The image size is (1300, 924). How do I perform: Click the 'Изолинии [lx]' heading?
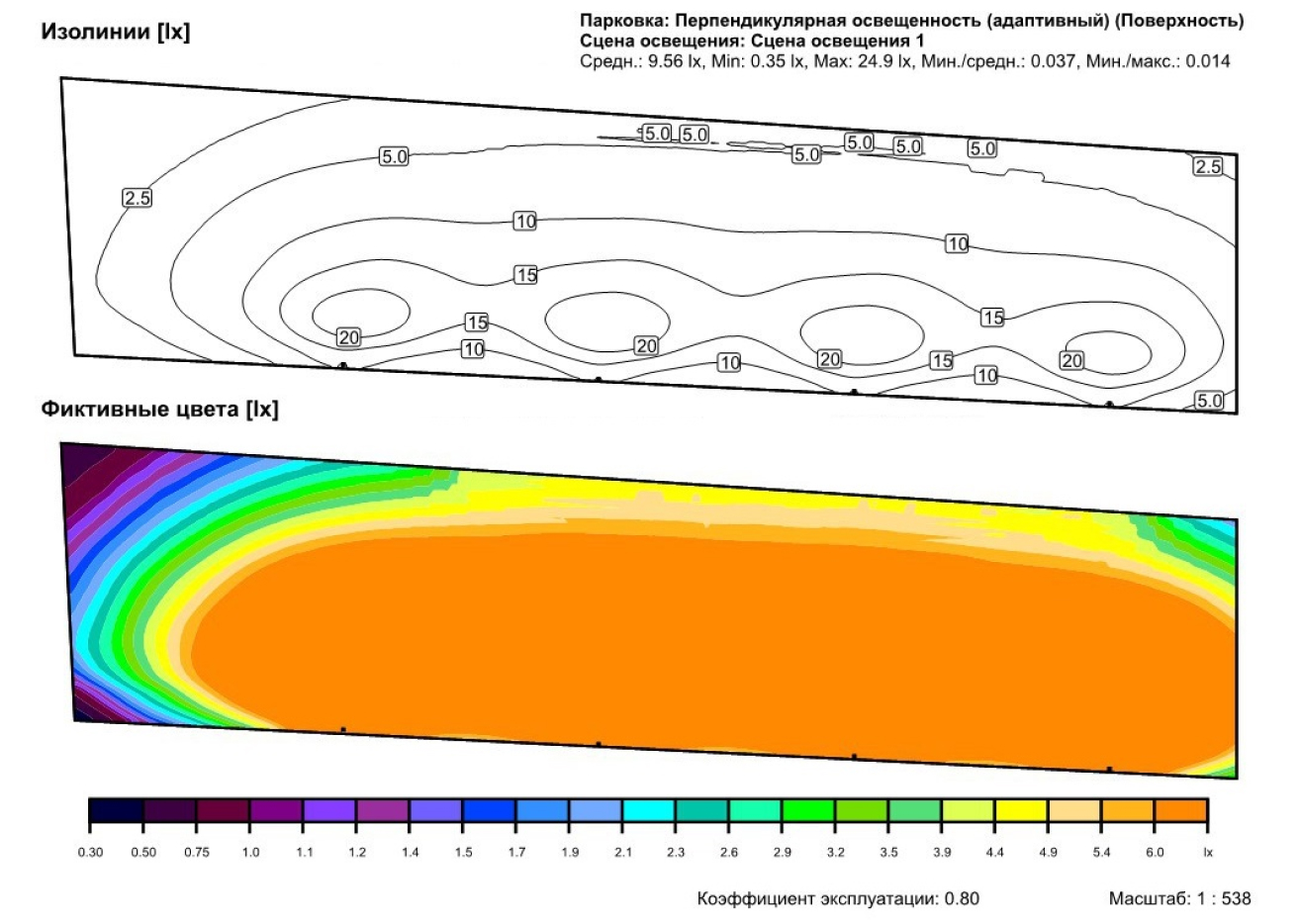point(116,32)
